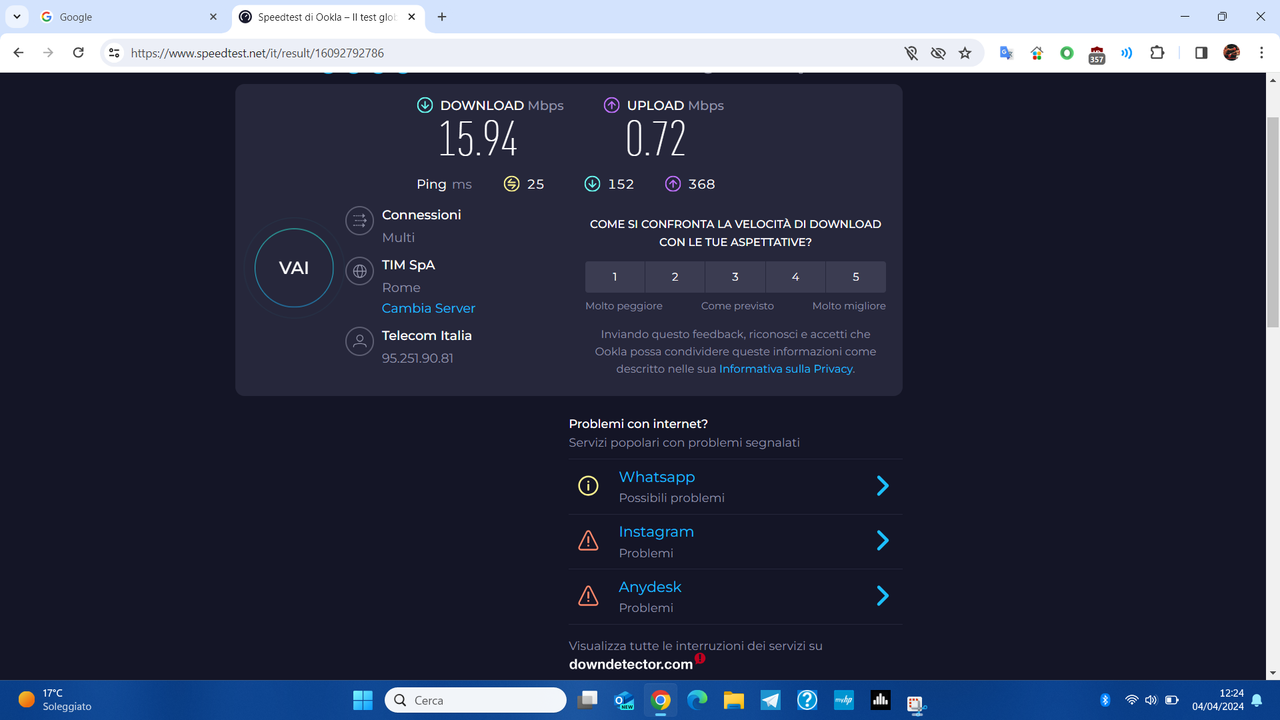The image size is (1280, 720).
Task: Click the VAI button to start test
Action: tap(294, 268)
